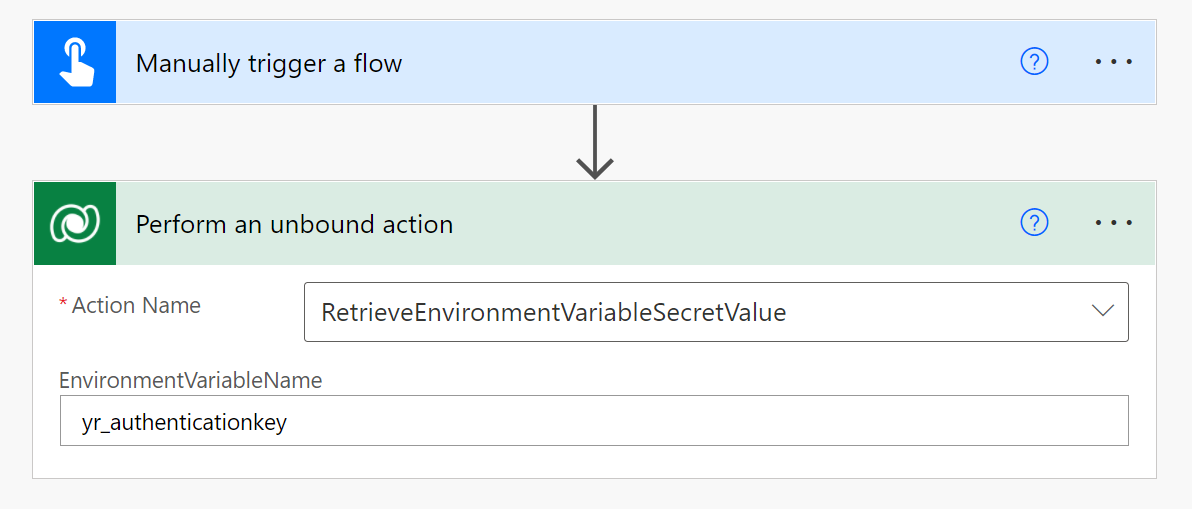1192x509 pixels.
Task: Click the connector line below the trigger card
Action: tap(595, 128)
